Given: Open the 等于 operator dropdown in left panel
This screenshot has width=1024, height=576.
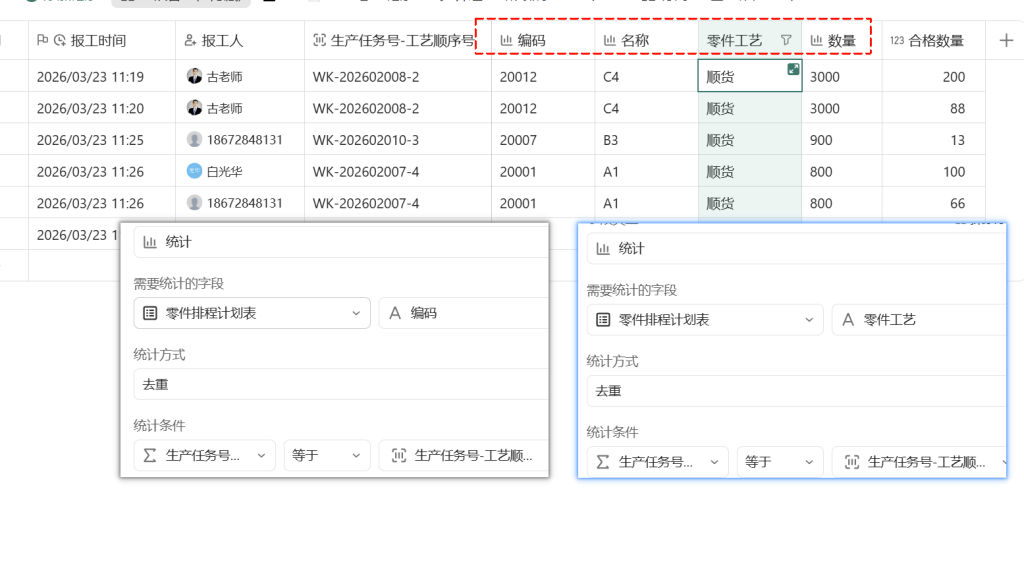Looking at the screenshot, I should pos(327,455).
